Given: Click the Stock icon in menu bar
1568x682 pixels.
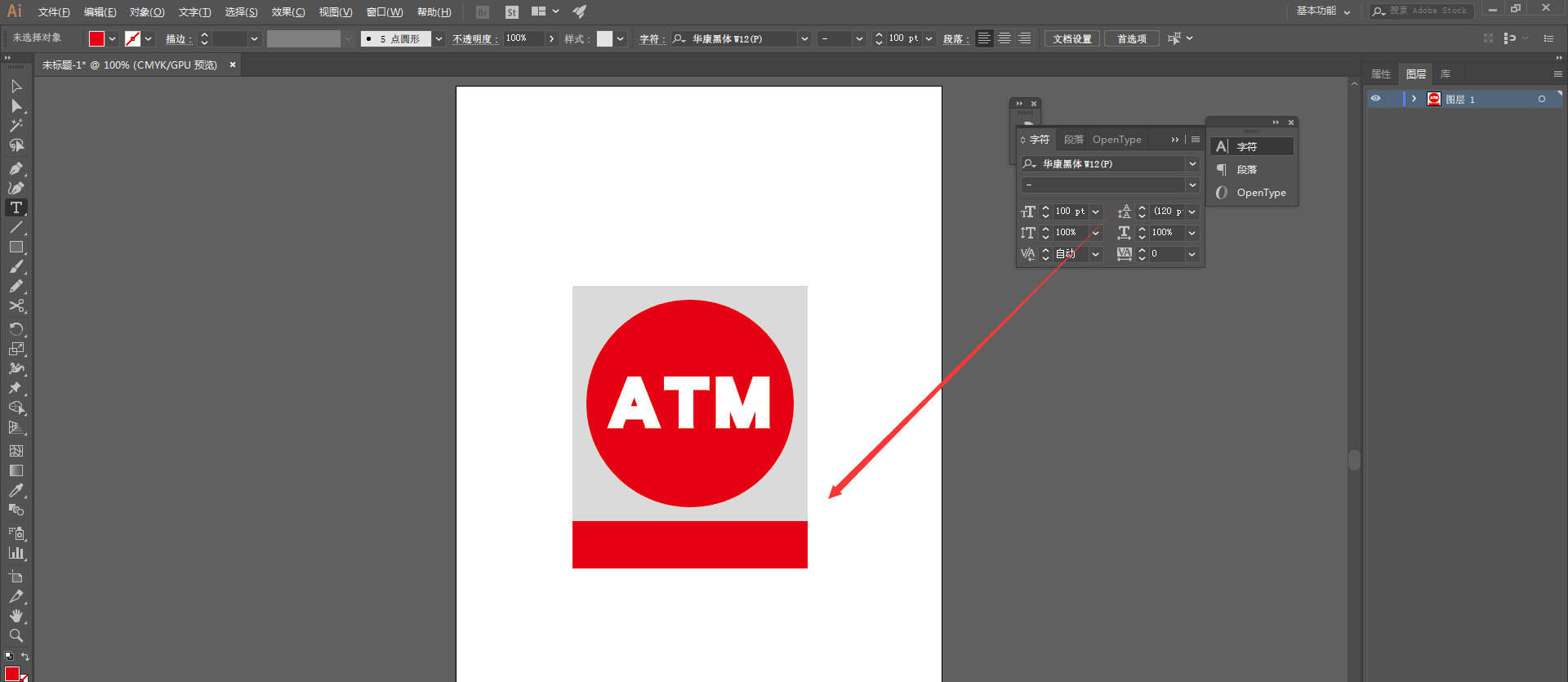Looking at the screenshot, I should 512,12.
